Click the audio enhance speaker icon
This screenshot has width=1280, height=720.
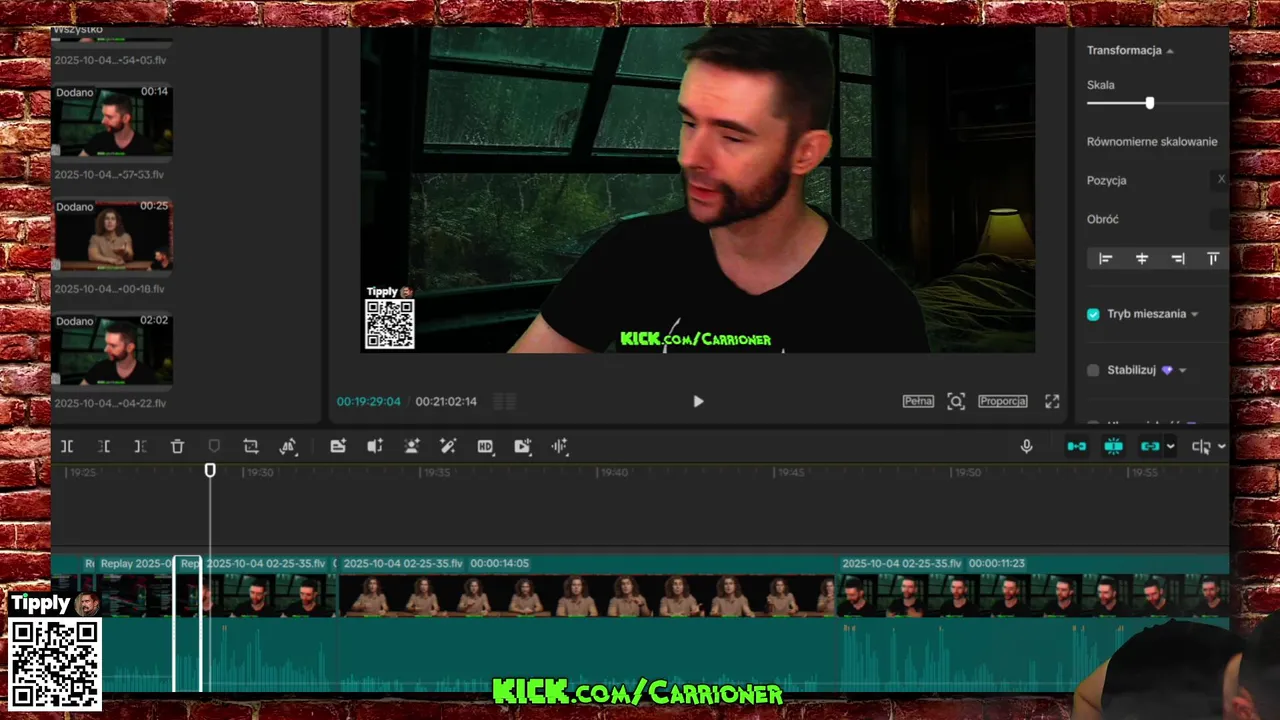click(x=375, y=447)
